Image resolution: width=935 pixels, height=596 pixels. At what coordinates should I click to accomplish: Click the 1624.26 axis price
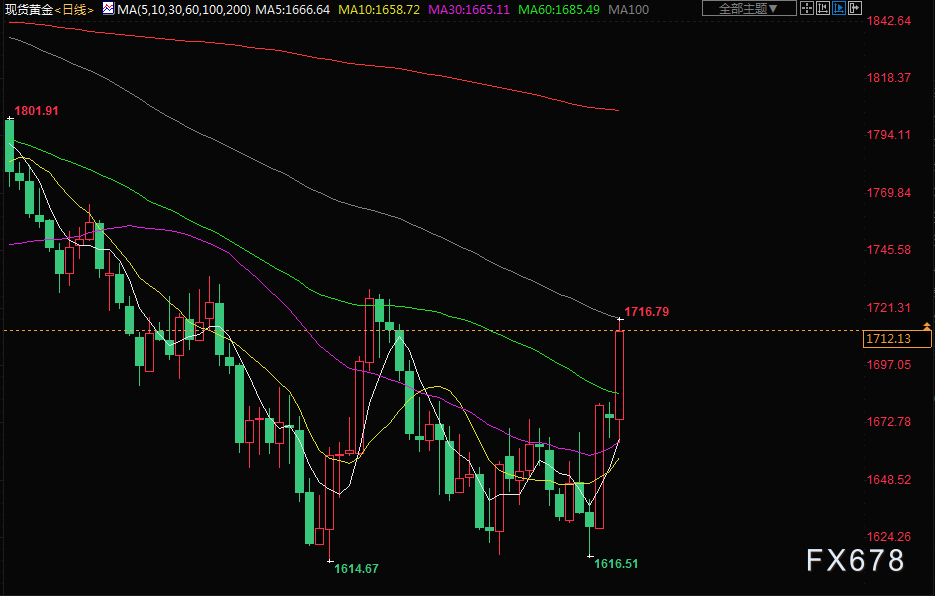pos(888,537)
